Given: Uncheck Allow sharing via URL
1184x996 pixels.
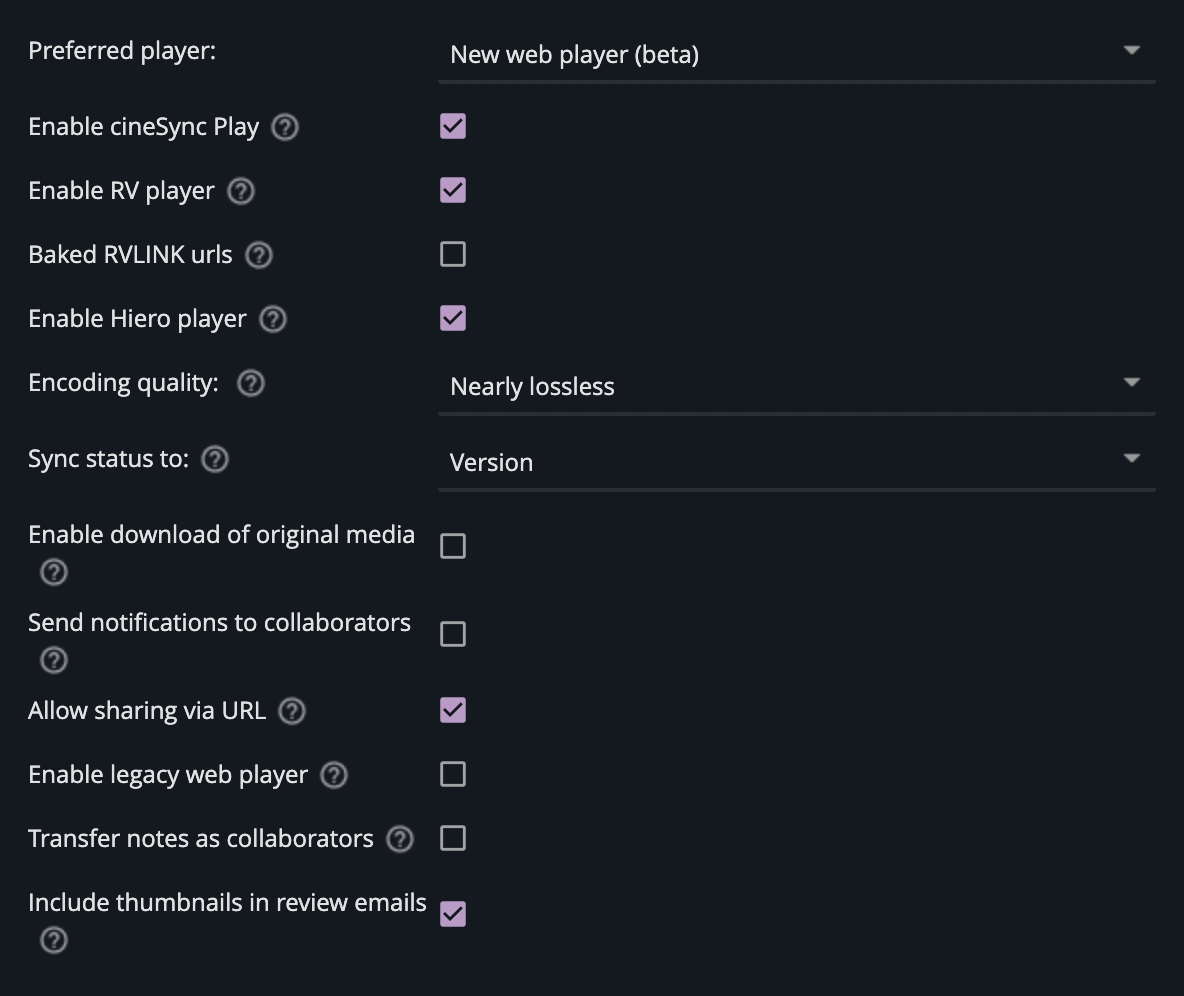Looking at the screenshot, I should [452, 710].
